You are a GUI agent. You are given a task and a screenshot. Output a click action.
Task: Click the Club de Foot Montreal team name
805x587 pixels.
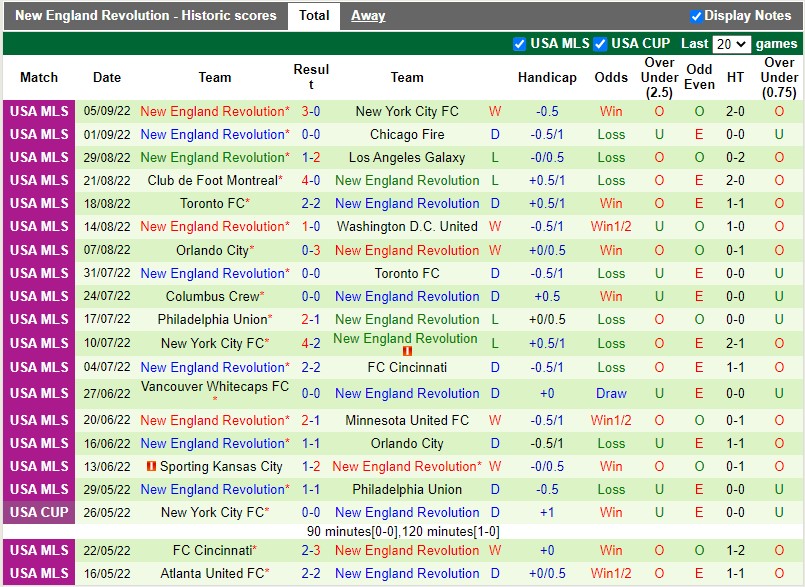(214, 180)
